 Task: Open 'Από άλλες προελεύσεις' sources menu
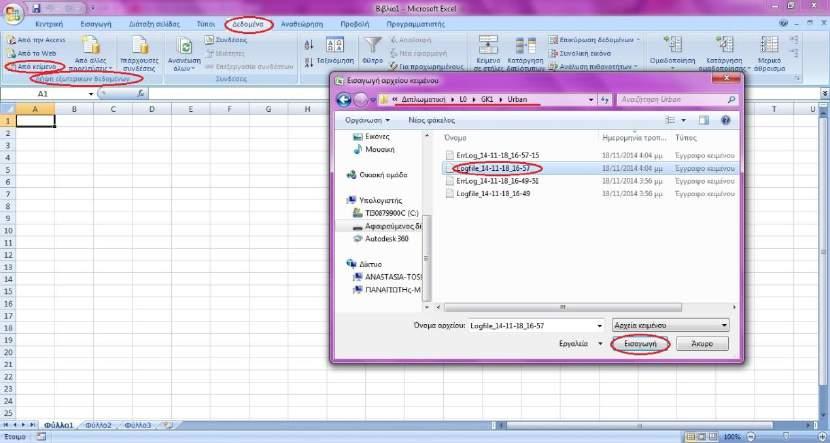91,55
